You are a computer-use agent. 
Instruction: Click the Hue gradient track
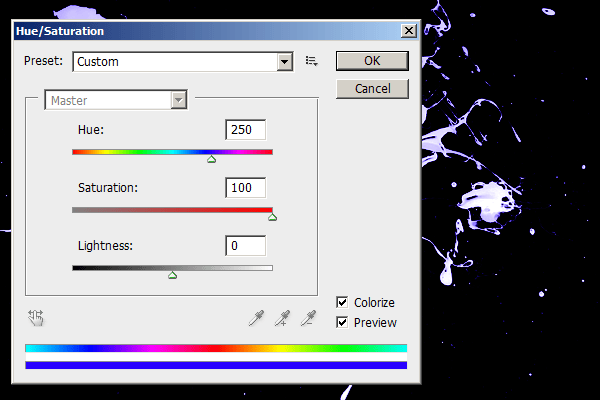pos(173,152)
